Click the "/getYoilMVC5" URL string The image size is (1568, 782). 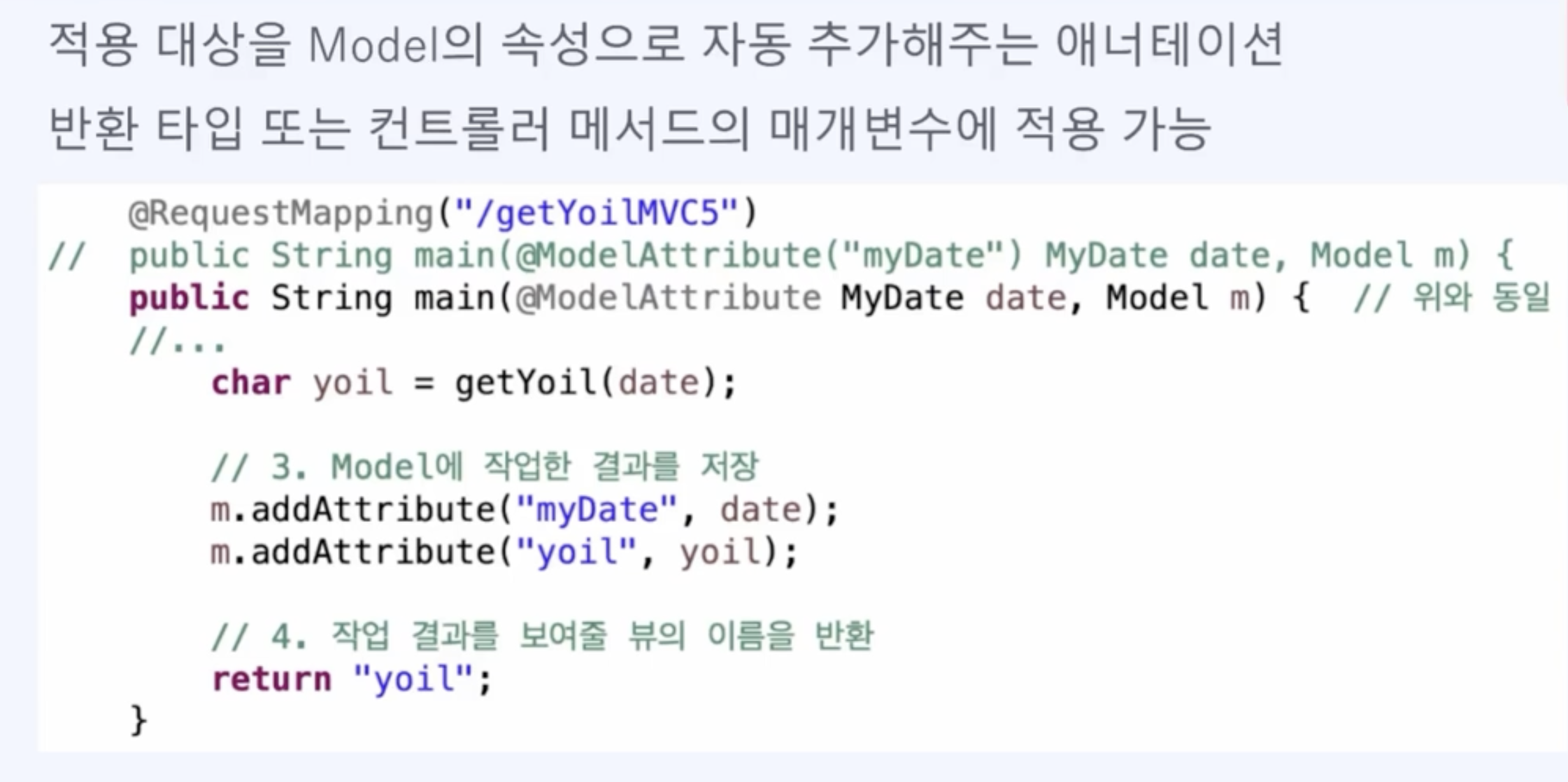[x=597, y=213]
